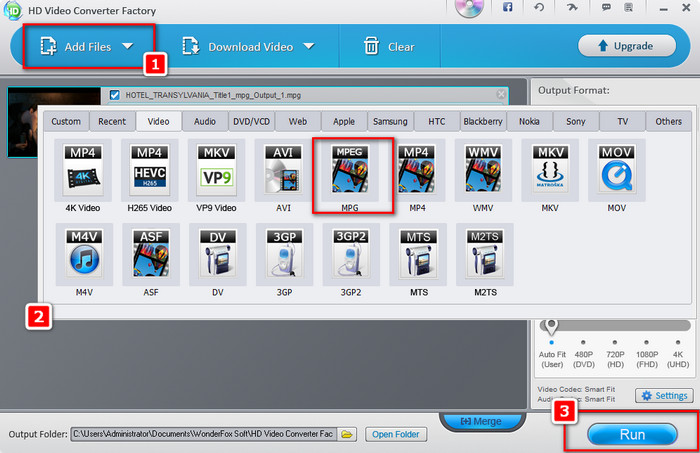Open the list menu icon in title bar
Screen dimensions: 700x453
pos(629,7)
